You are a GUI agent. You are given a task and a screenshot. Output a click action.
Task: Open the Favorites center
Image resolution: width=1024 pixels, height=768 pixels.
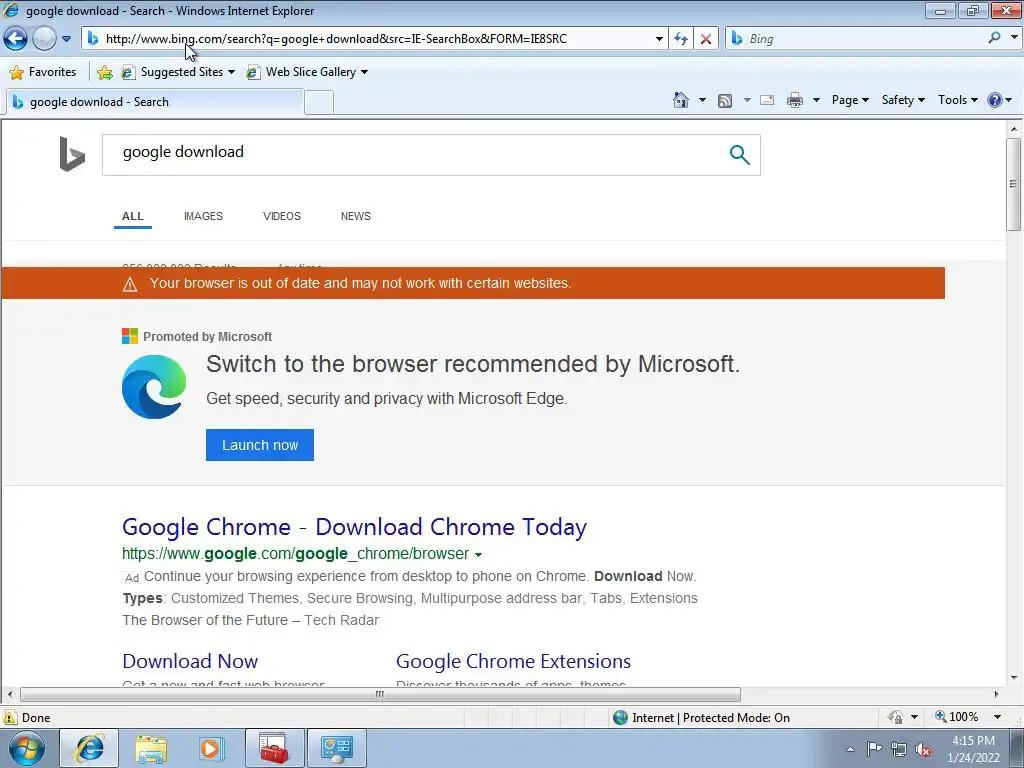pyautogui.click(x=43, y=72)
